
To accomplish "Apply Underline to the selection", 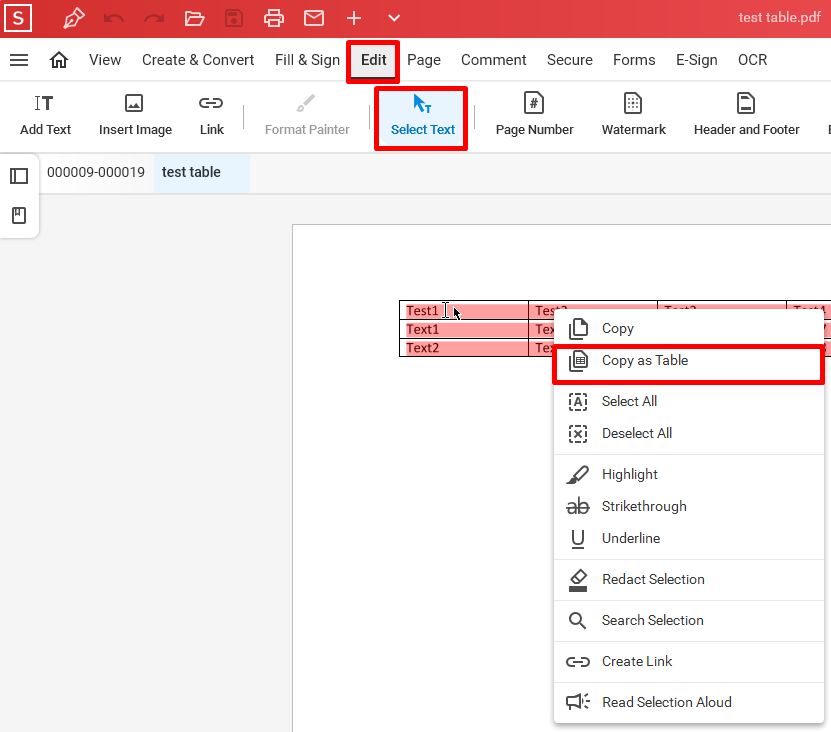I will [688, 539].
